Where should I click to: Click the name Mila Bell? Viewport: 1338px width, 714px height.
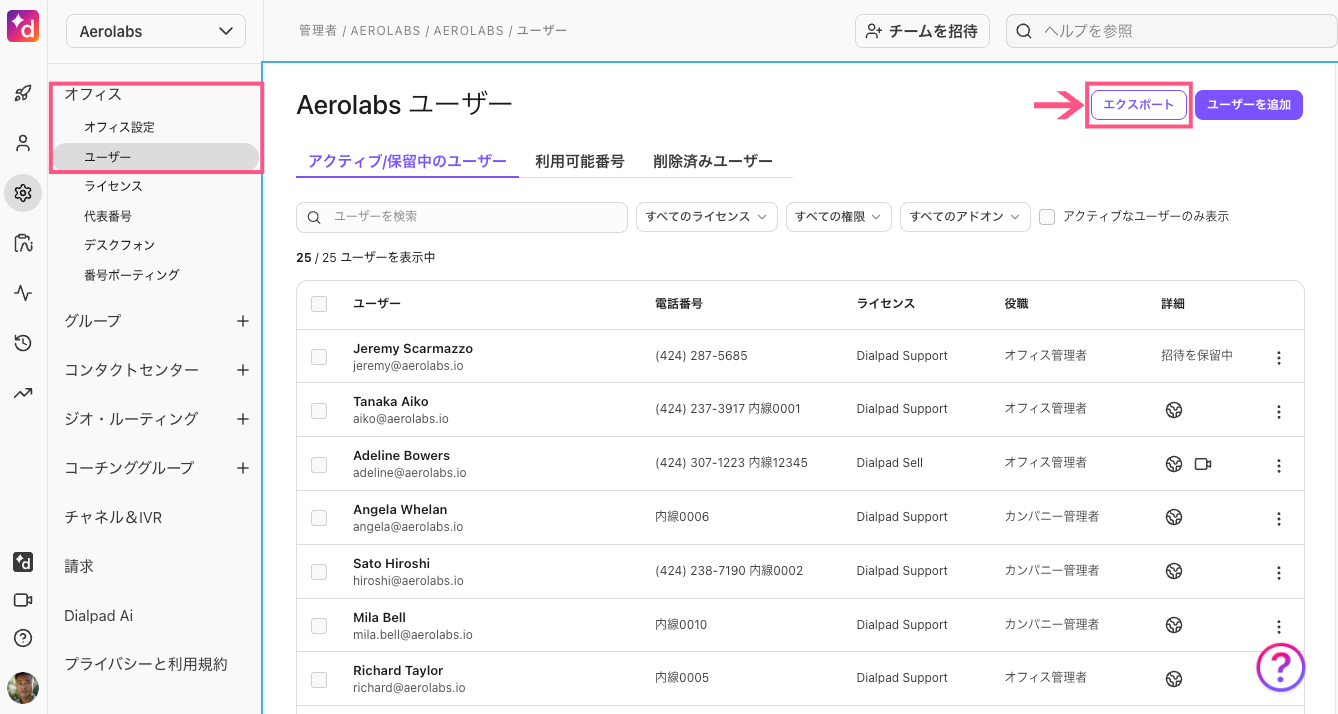pos(379,618)
